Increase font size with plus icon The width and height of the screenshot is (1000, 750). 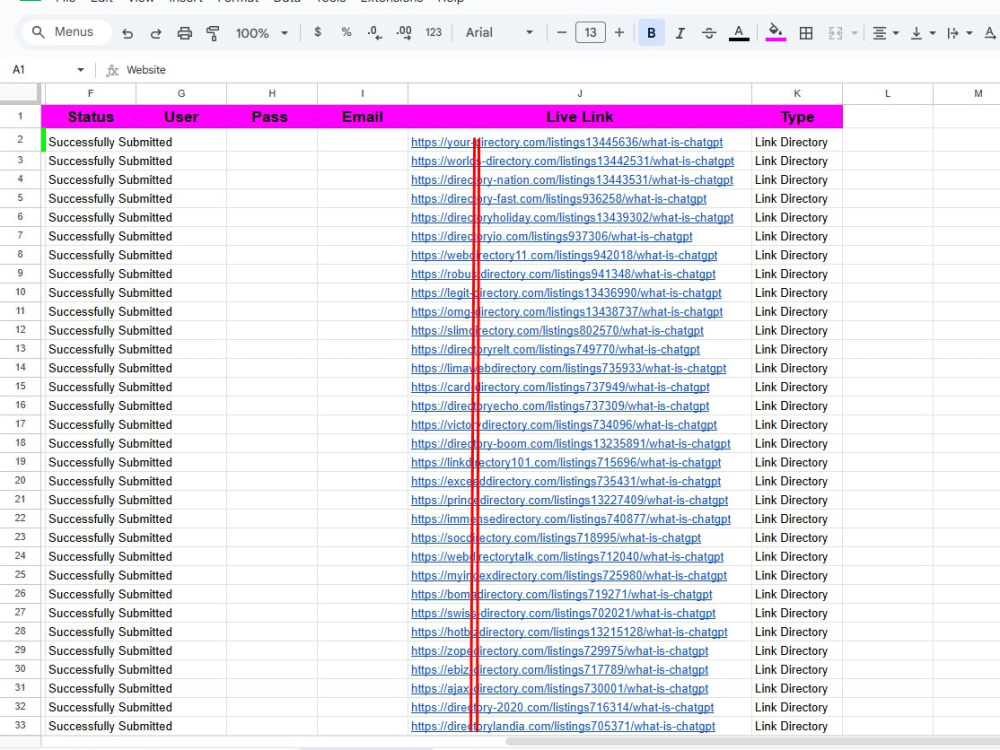619,33
